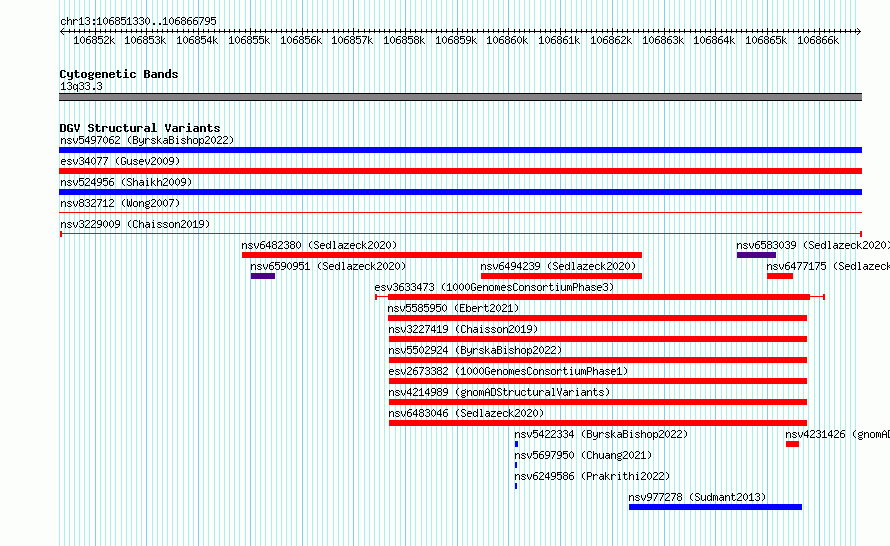Click the chr13:106851330..106866795 region text
The width and height of the screenshot is (890, 546).
138,21
